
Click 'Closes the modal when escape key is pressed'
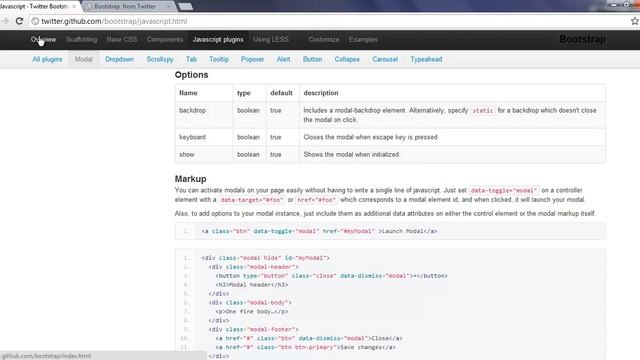[x=370, y=137]
